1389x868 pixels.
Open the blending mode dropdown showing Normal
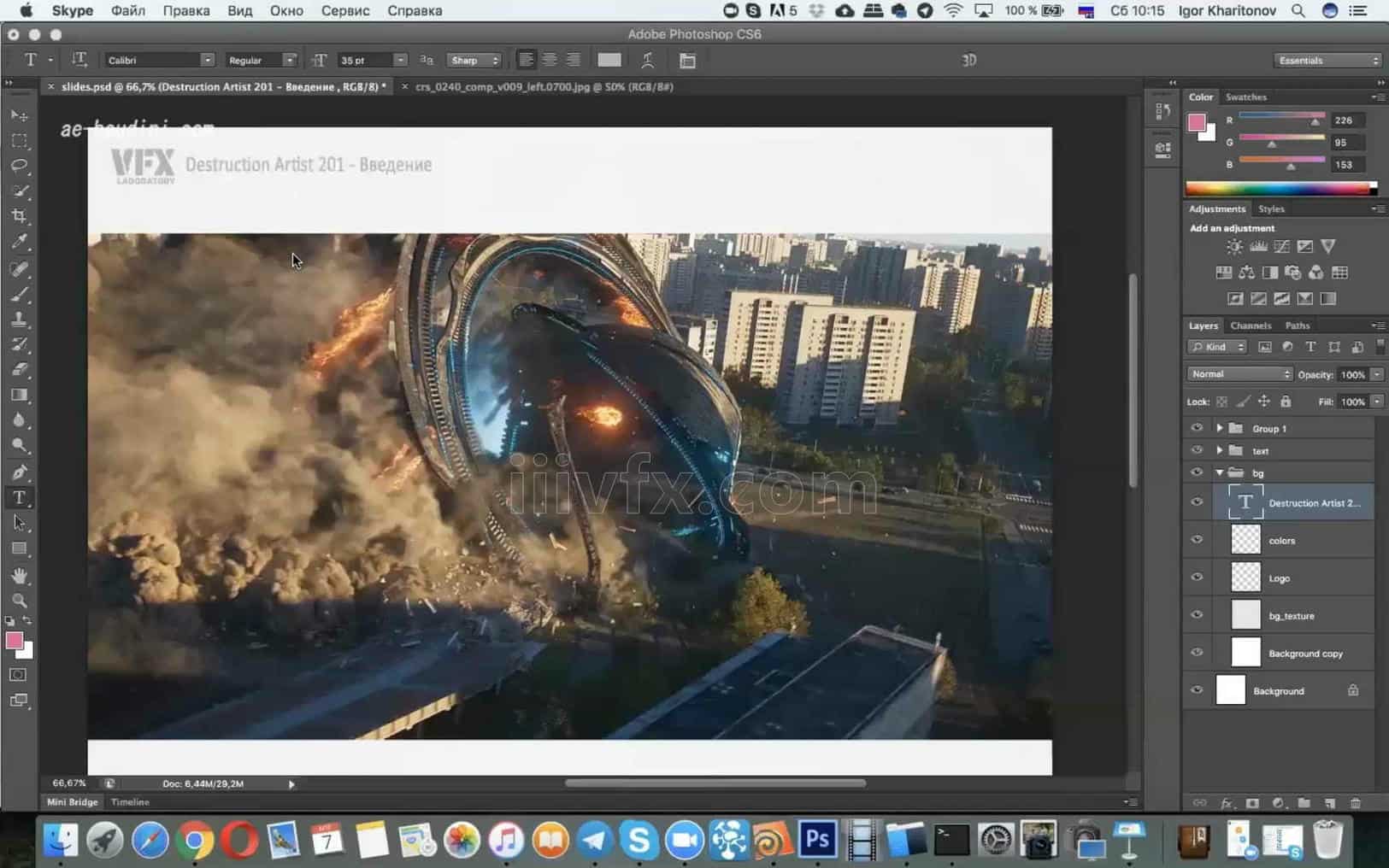pyautogui.click(x=1239, y=374)
